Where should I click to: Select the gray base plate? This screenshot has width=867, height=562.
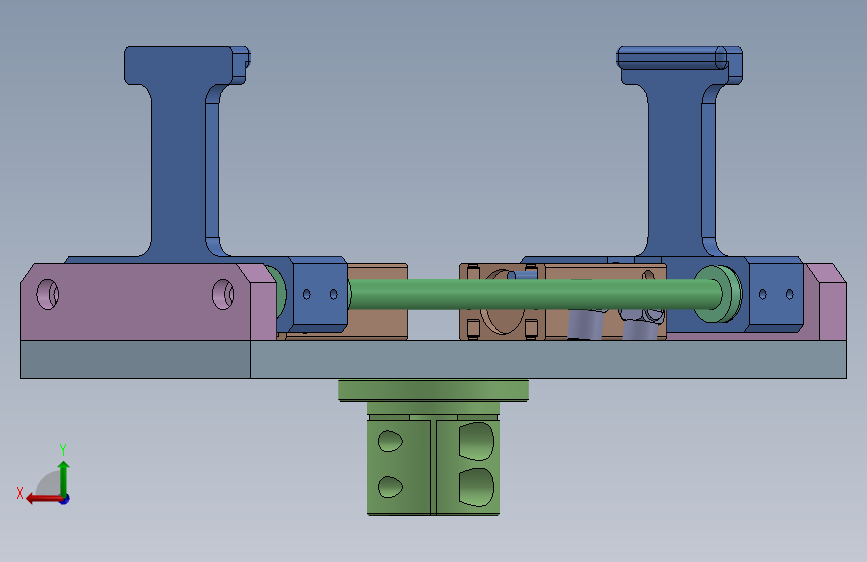(434, 359)
